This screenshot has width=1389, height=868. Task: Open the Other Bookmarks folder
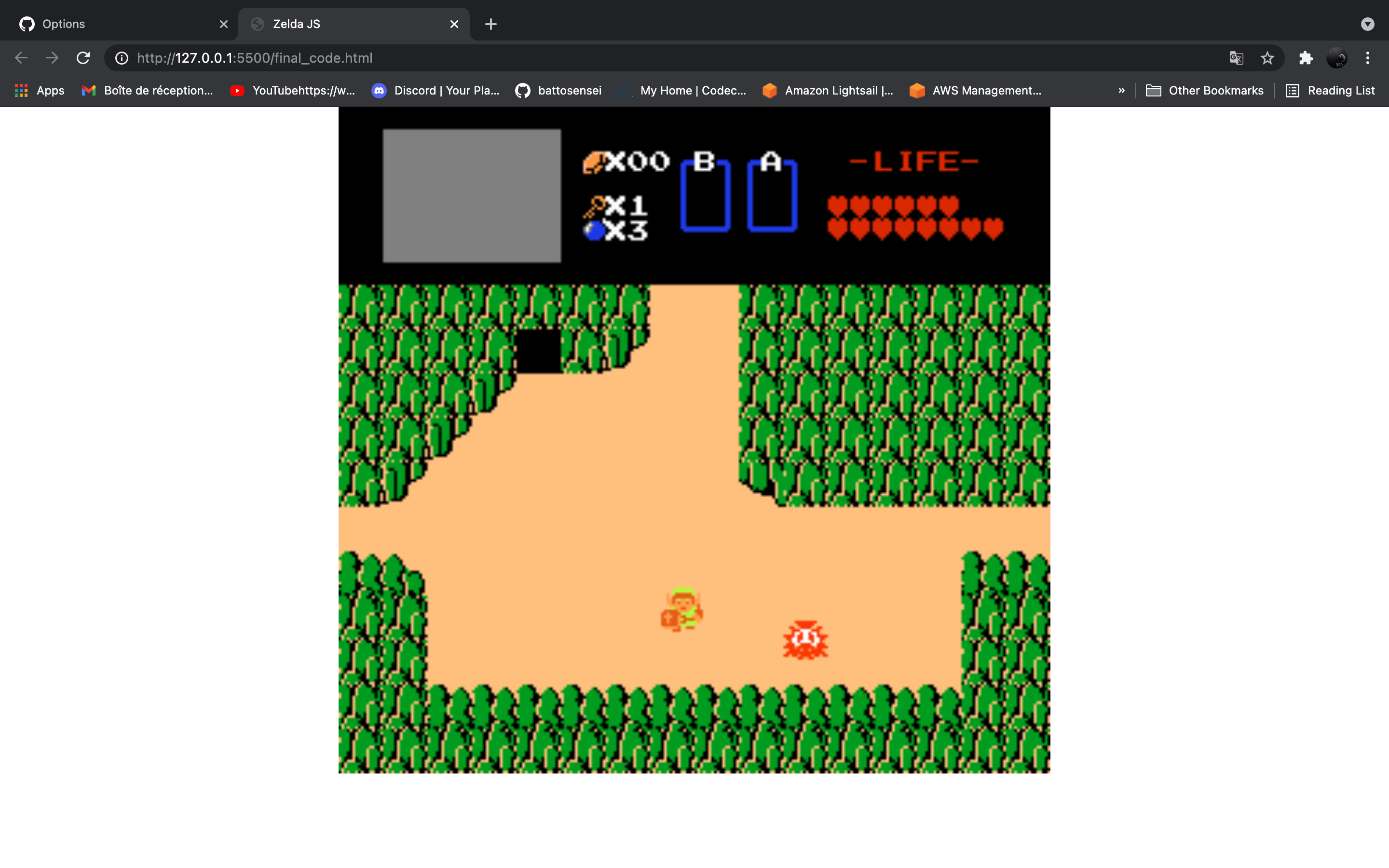pos(1204,90)
